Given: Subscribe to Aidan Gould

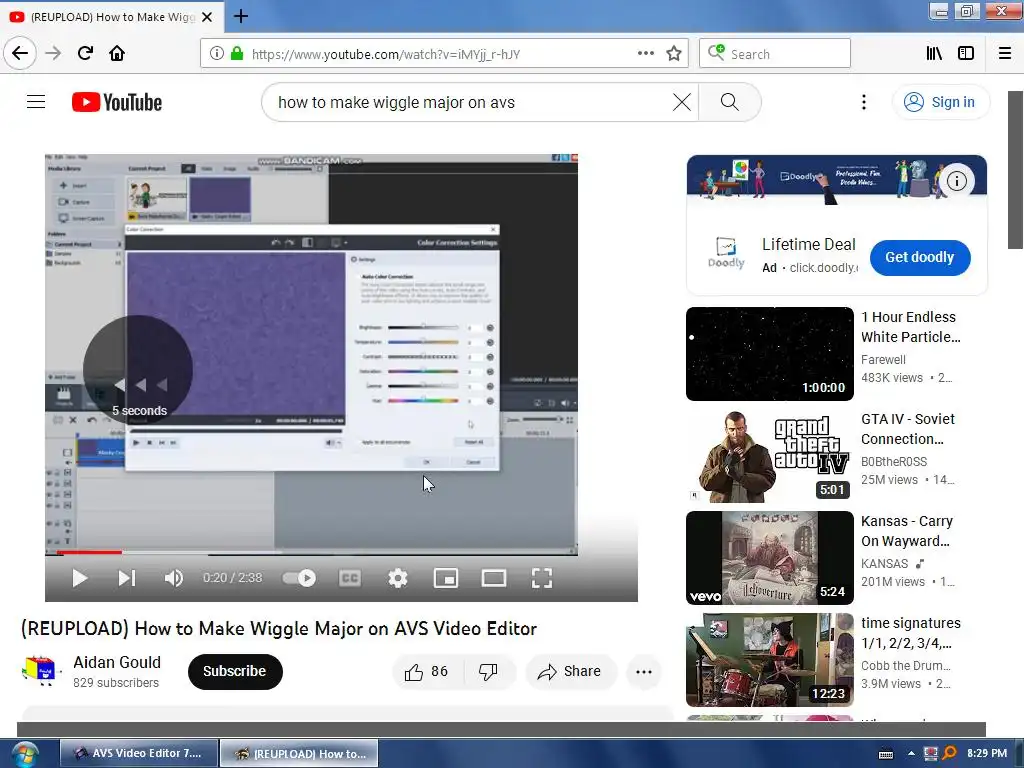Looking at the screenshot, I should [x=235, y=671].
